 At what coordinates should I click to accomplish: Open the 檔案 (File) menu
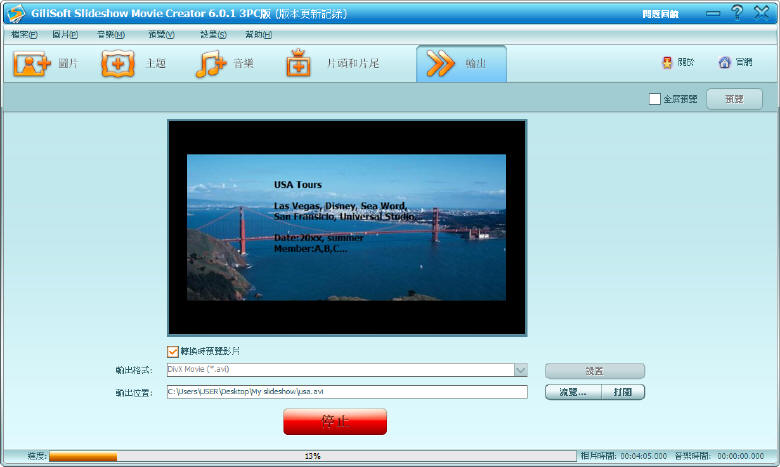(x=24, y=35)
